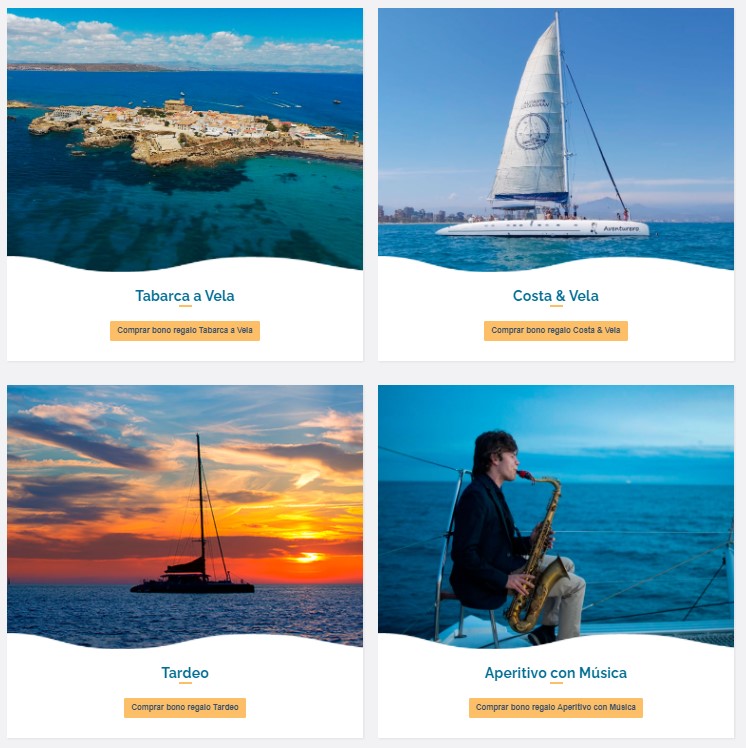Image resolution: width=746 pixels, height=748 pixels.
Task: View the Tardeo orange sunset image
Action: pos(185,516)
